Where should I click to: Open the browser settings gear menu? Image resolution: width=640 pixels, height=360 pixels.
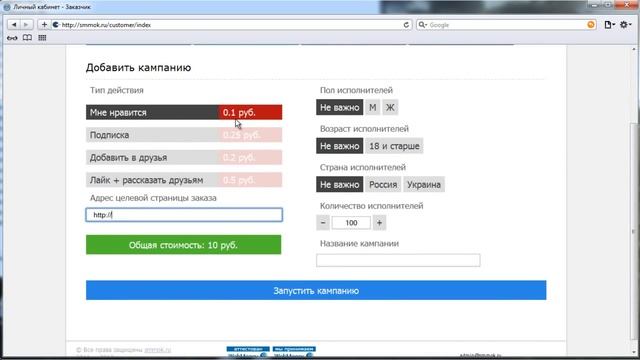pyautogui.click(x=625, y=25)
